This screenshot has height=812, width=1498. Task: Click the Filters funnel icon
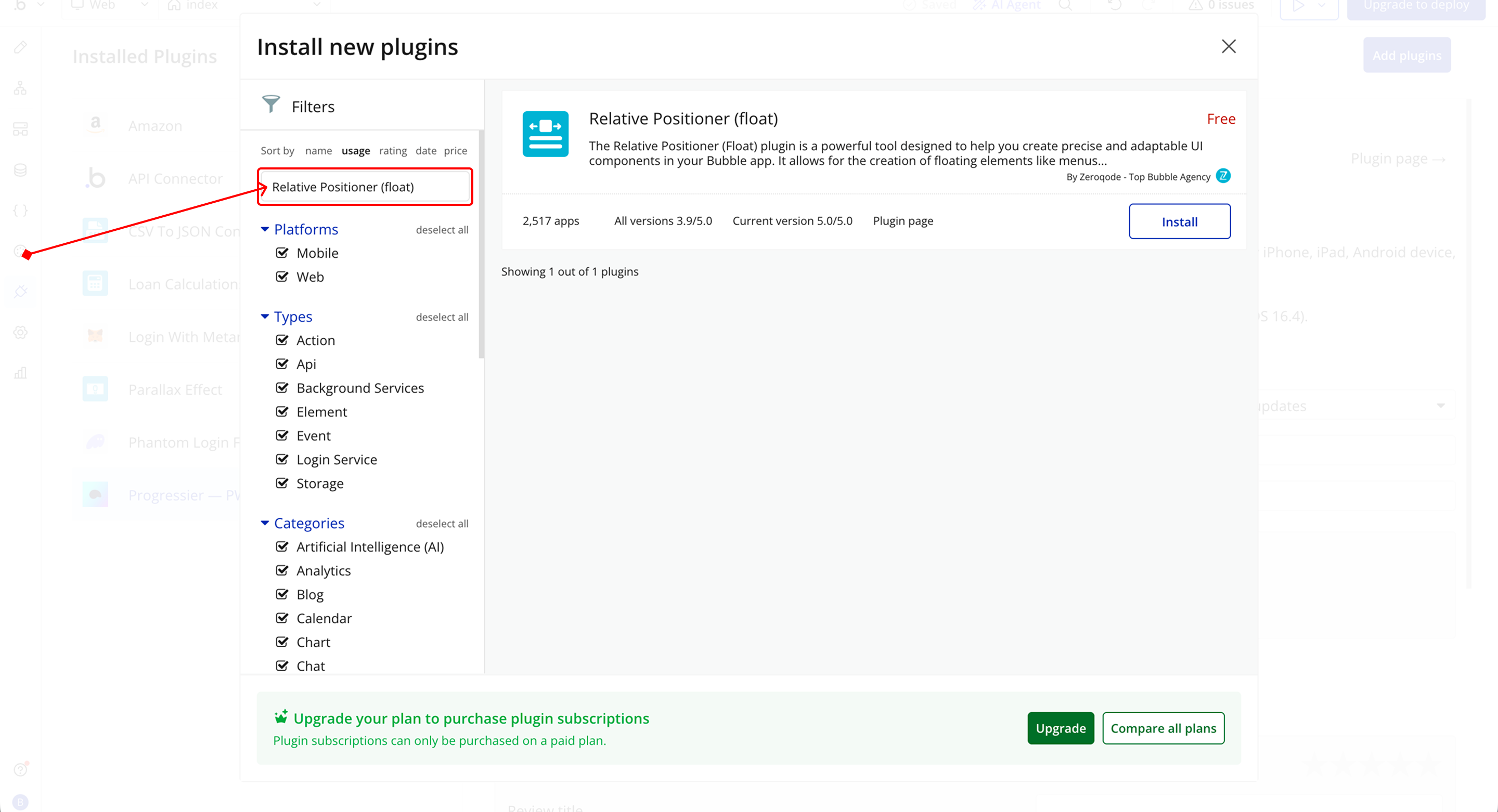click(271, 104)
